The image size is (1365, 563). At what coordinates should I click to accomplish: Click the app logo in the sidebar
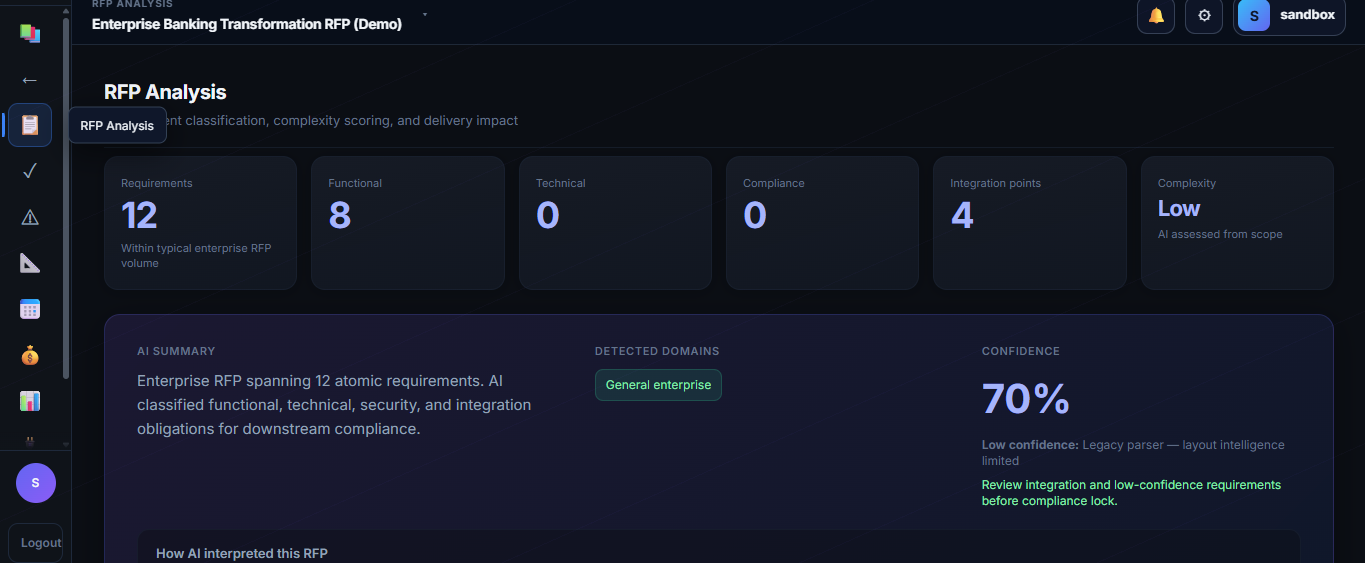click(30, 33)
